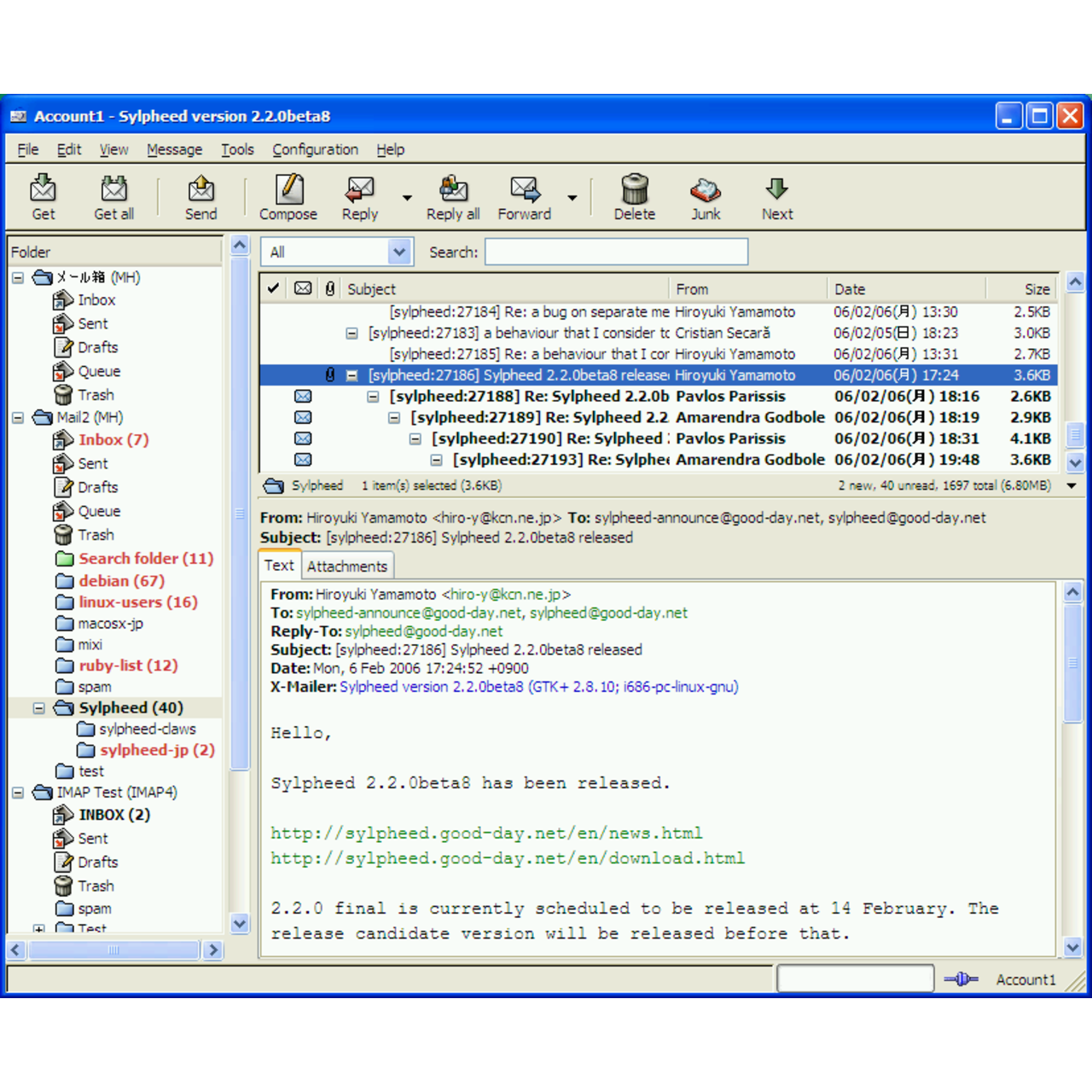Screen dimensions: 1092x1092
Task: Switch to the Text tab
Action: 279,565
